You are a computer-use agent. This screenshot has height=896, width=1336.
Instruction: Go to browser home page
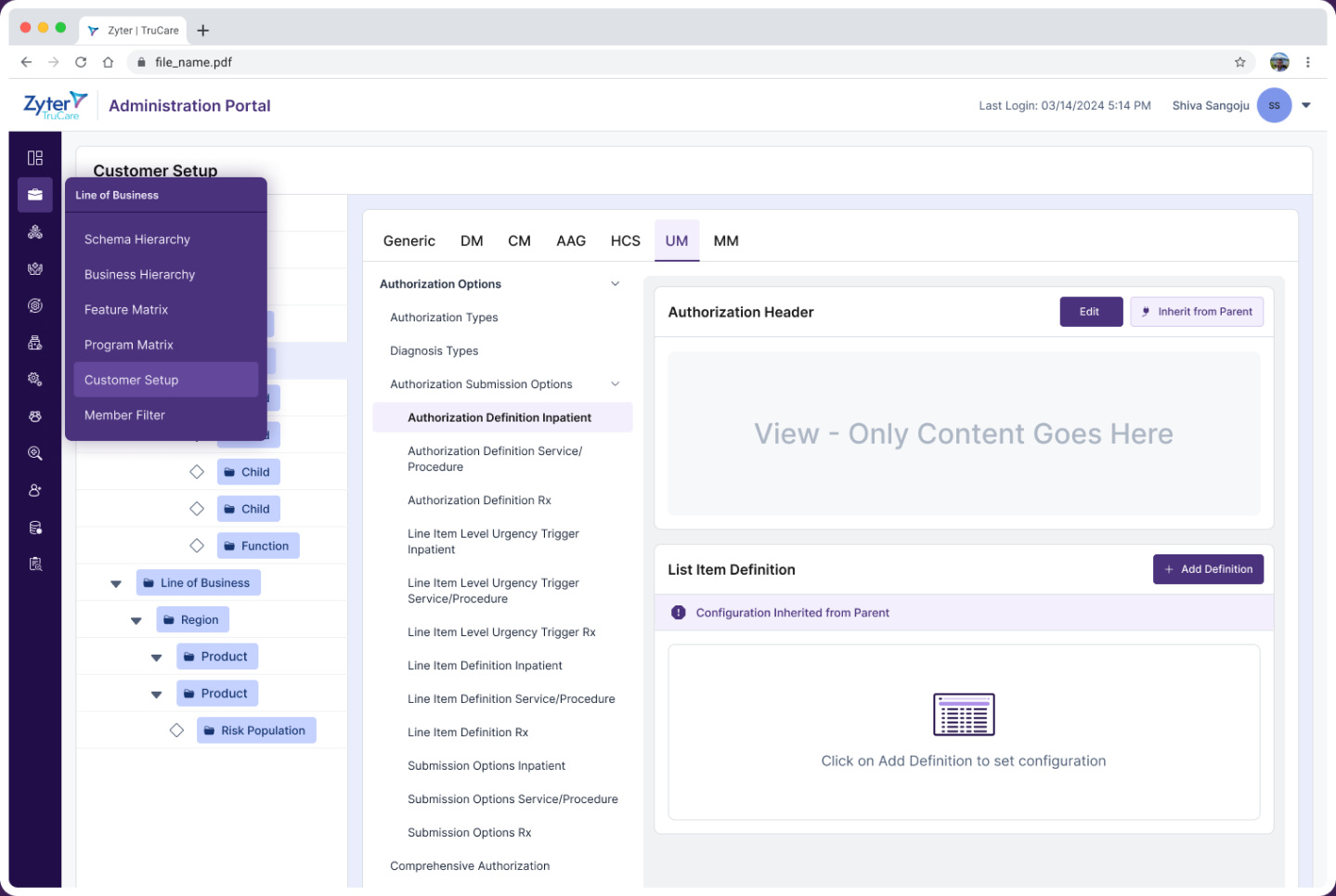tap(108, 62)
